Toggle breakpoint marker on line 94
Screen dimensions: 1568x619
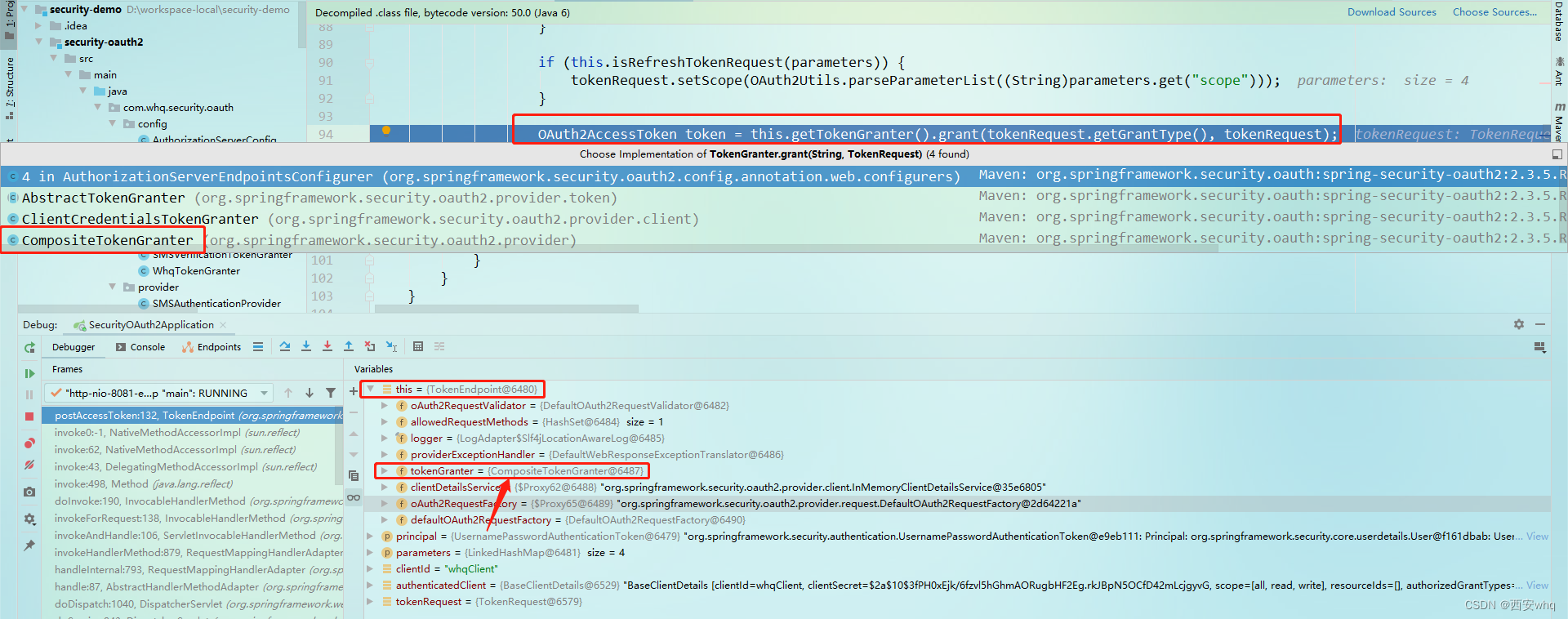click(x=386, y=131)
